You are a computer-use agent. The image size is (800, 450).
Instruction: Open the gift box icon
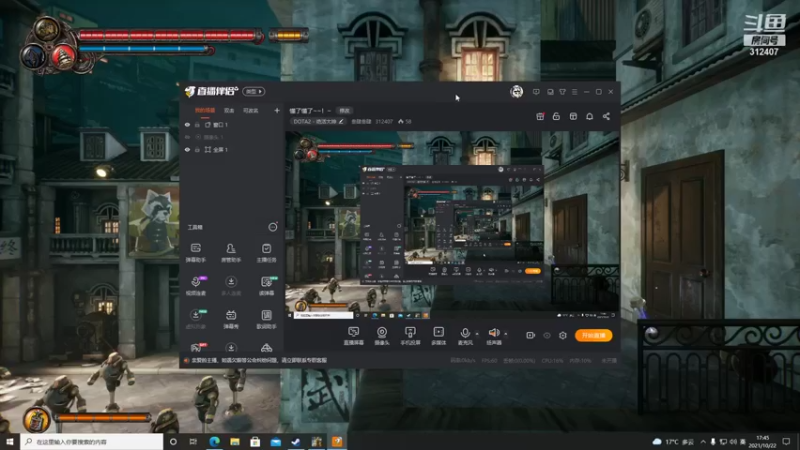tap(540, 116)
